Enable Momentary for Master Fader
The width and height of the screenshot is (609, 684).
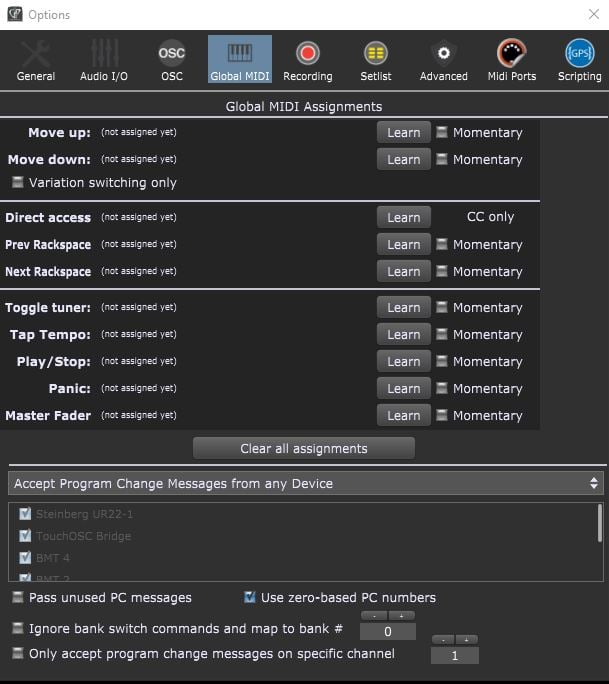pyautogui.click(x=441, y=416)
